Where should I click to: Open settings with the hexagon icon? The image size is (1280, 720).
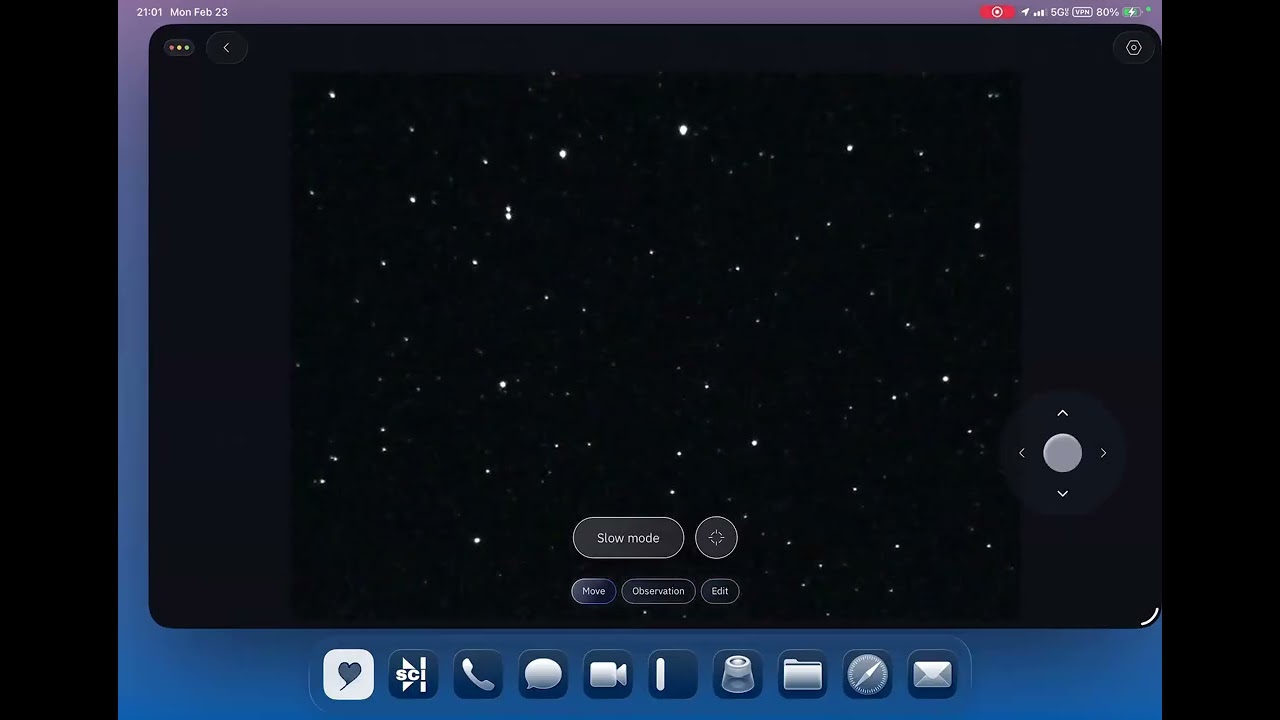[x=1133, y=47]
